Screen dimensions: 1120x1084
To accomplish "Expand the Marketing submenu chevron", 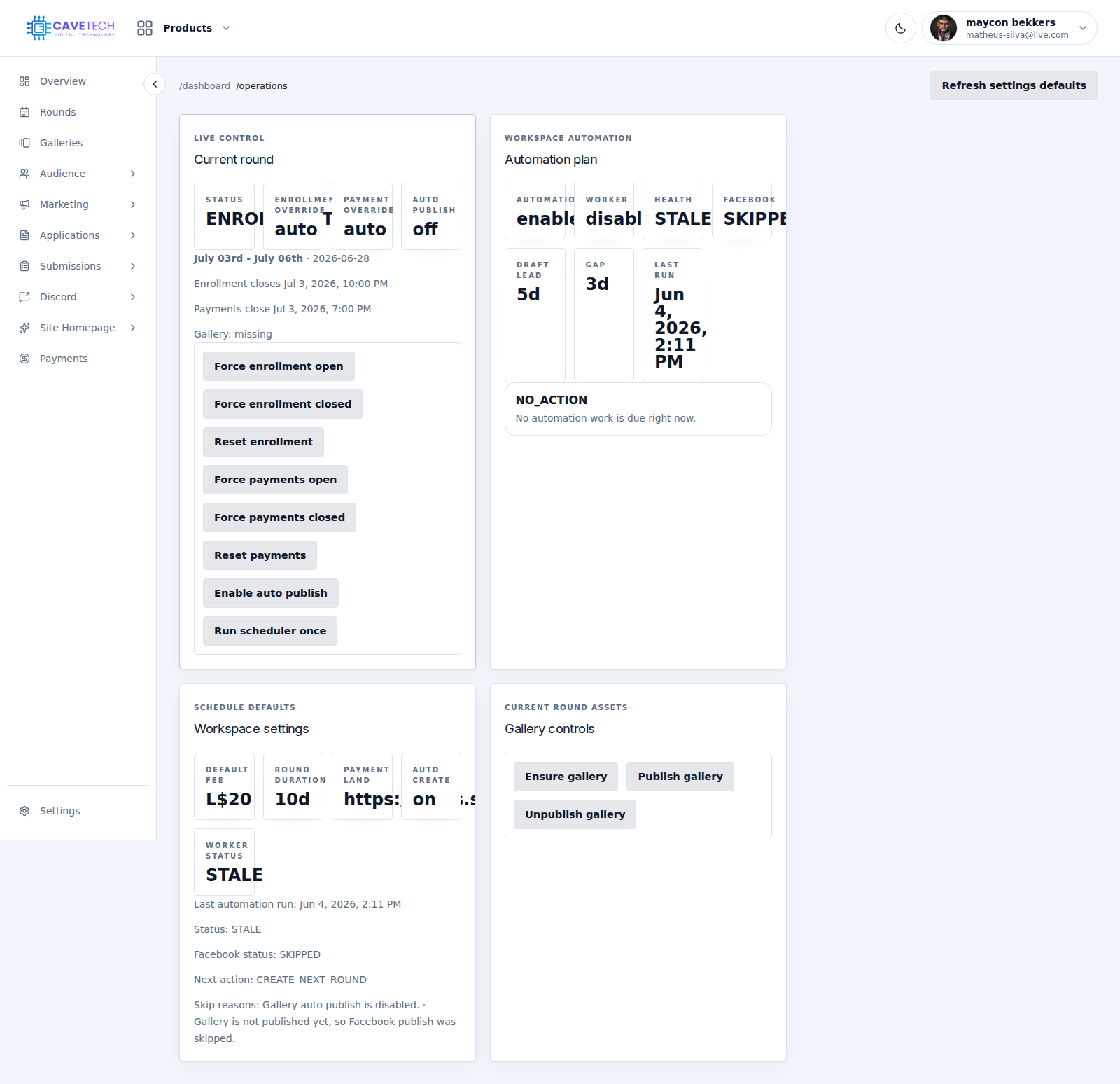I will click(x=133, y=204).
